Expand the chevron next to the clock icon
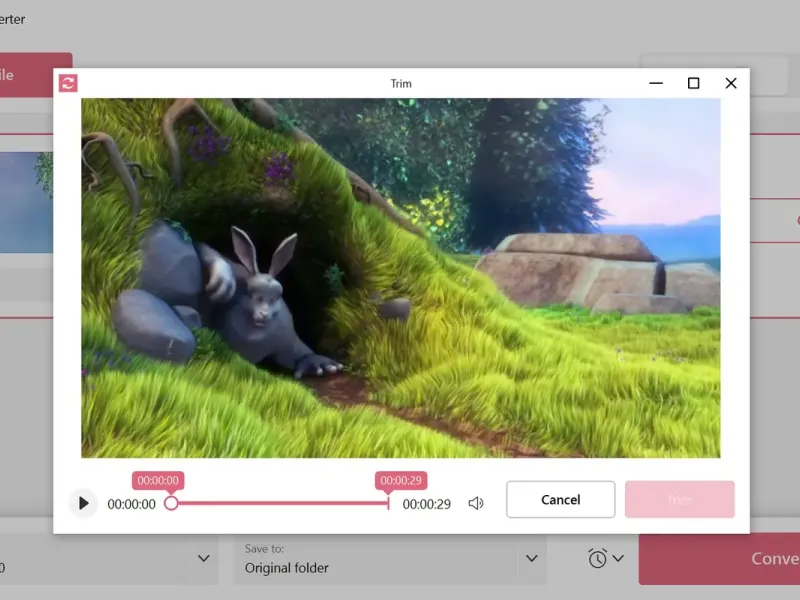This screenshot has width=800, height=600. point(618,559)
